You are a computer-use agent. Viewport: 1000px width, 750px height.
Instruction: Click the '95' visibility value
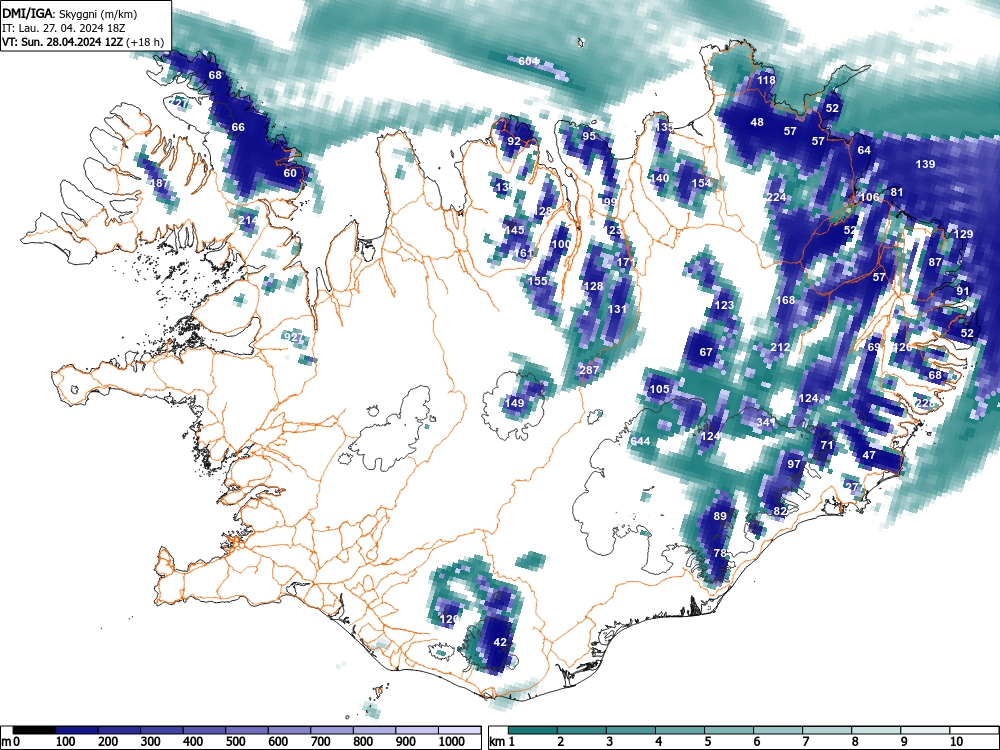point(589,136)
